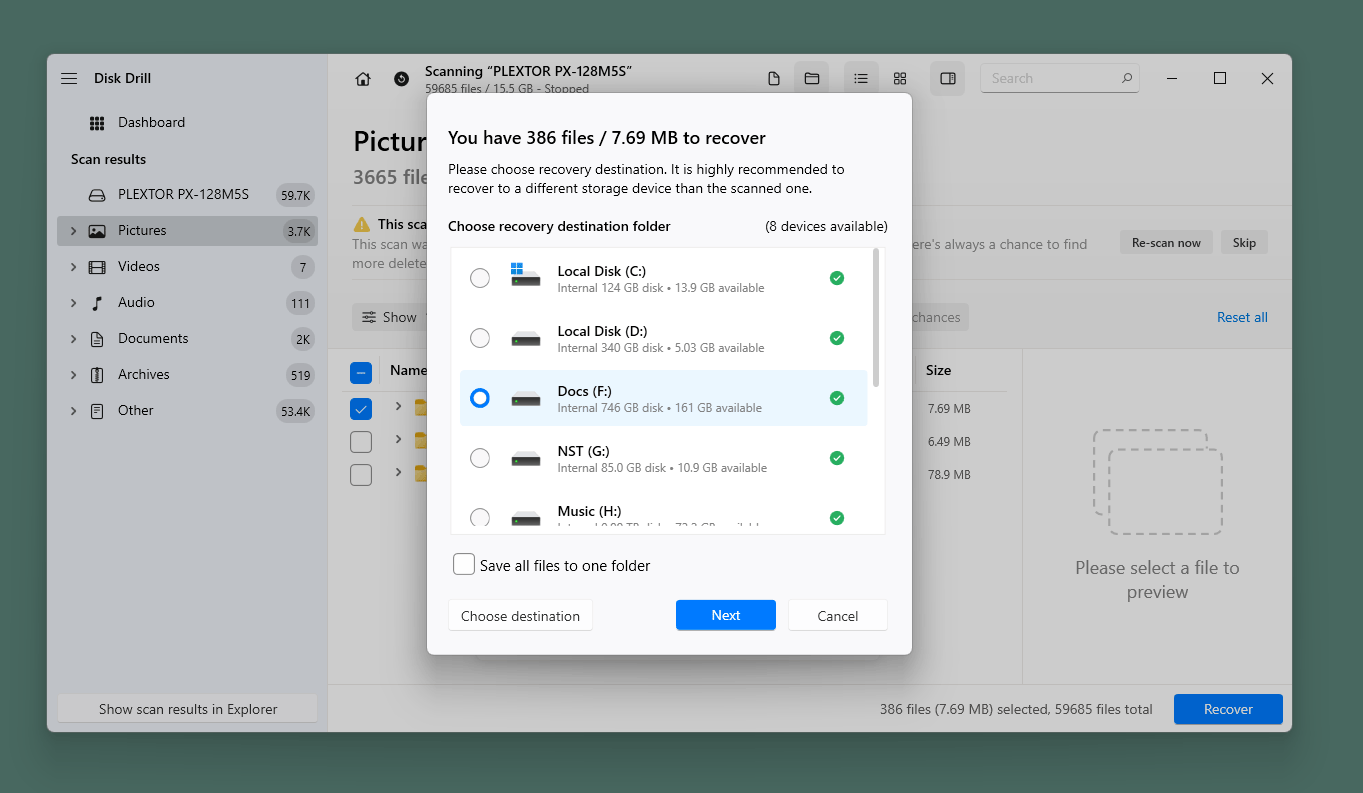Click the Reset all link
This screenshot has width=1363, height=793.
[x=1242, y=317]
